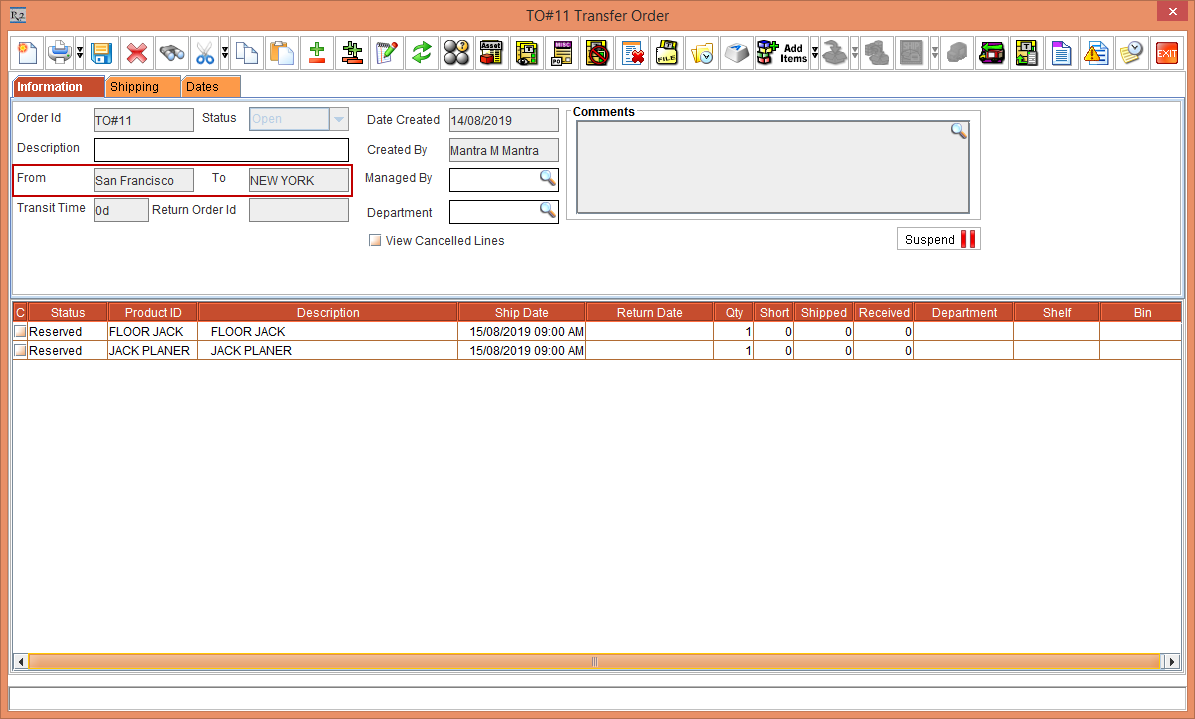
Task: Tick the FLOOR JACK row checkbox
Action: (x=20, y=332)
